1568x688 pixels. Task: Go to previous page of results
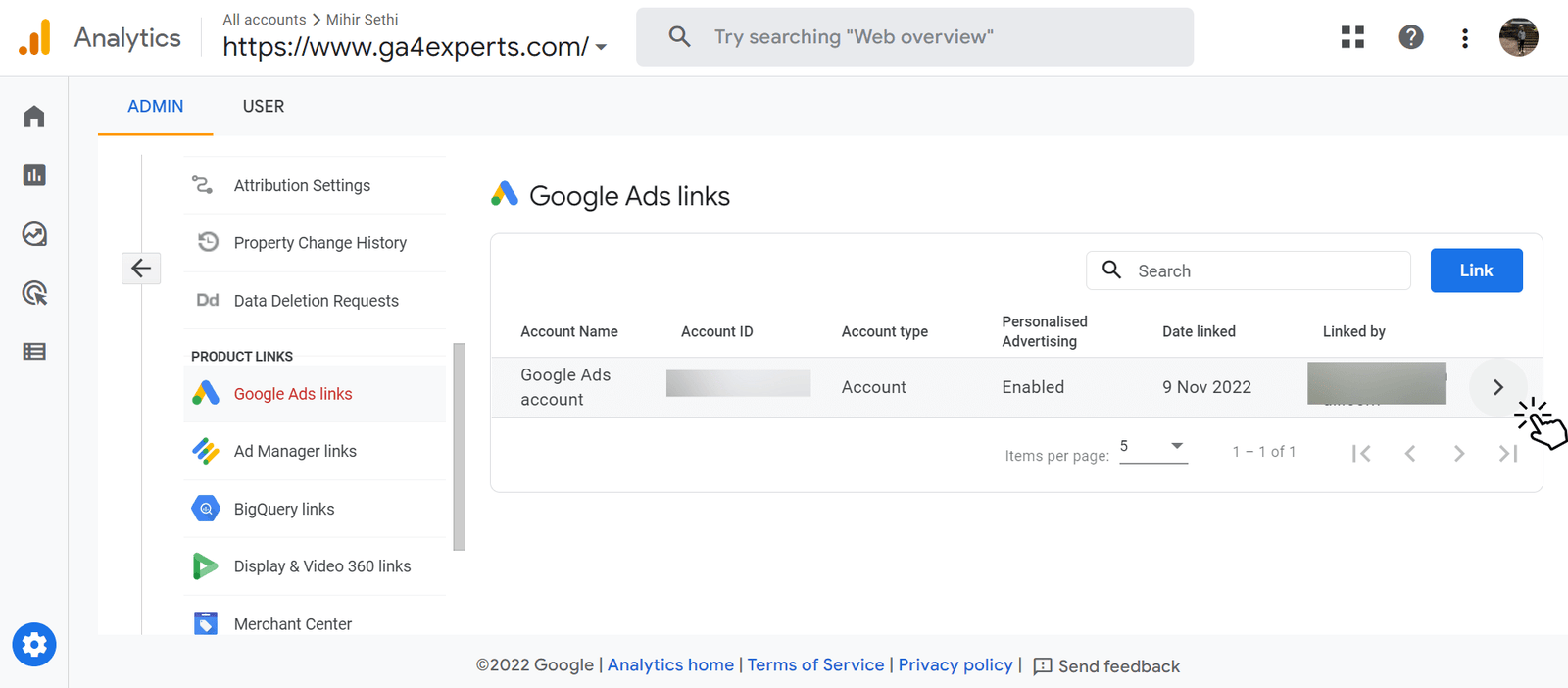1410,453
